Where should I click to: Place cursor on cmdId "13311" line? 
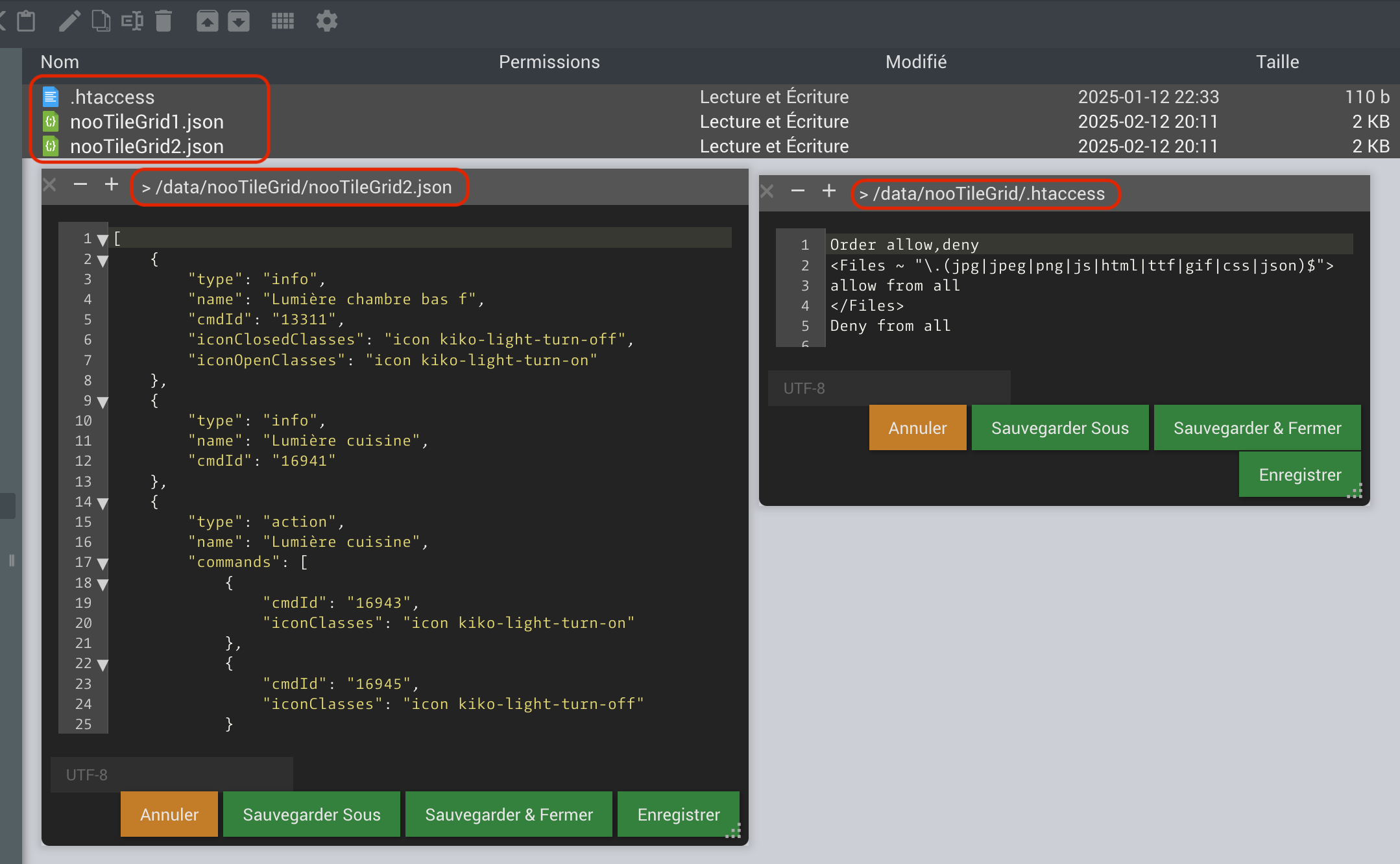pos(266,319)
